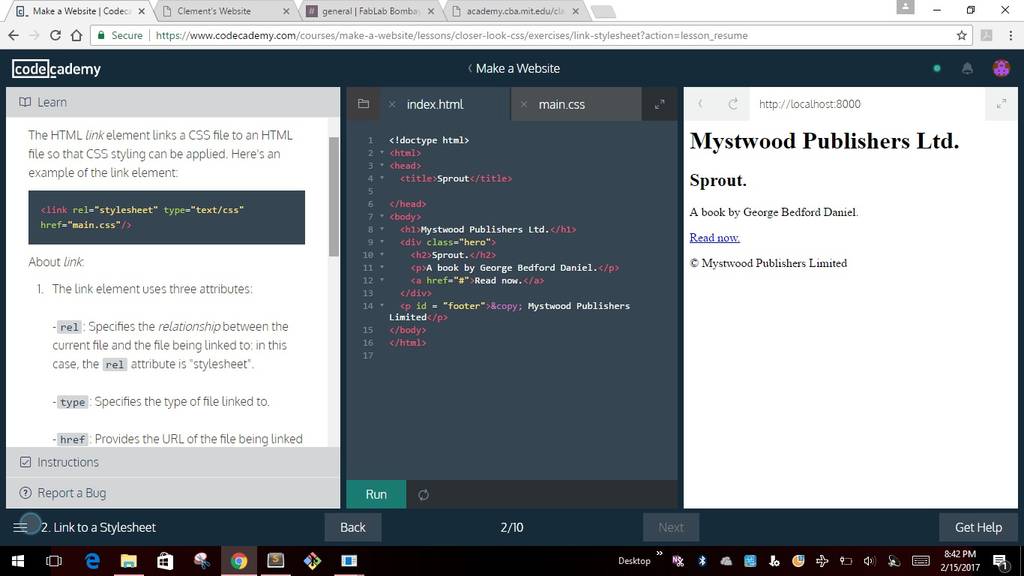Click the 2/10 lesson progress indicator

click(x=512, y=527)
